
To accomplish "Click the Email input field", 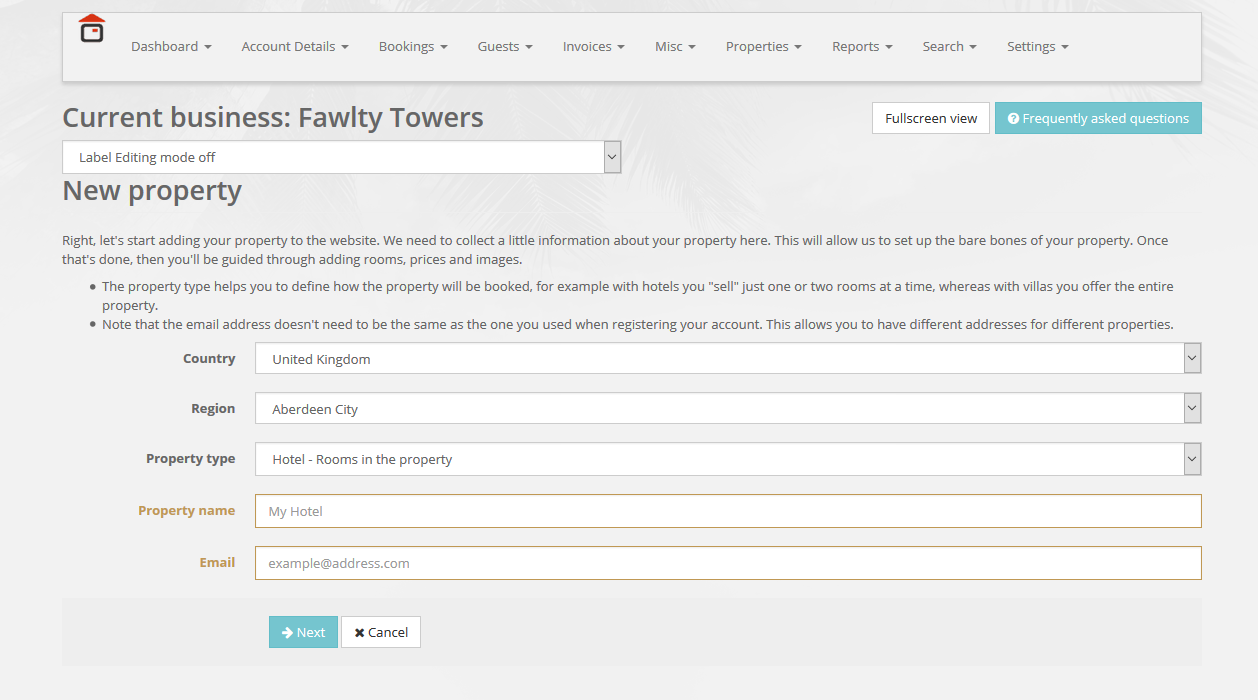I will click(x=728, y=563).
